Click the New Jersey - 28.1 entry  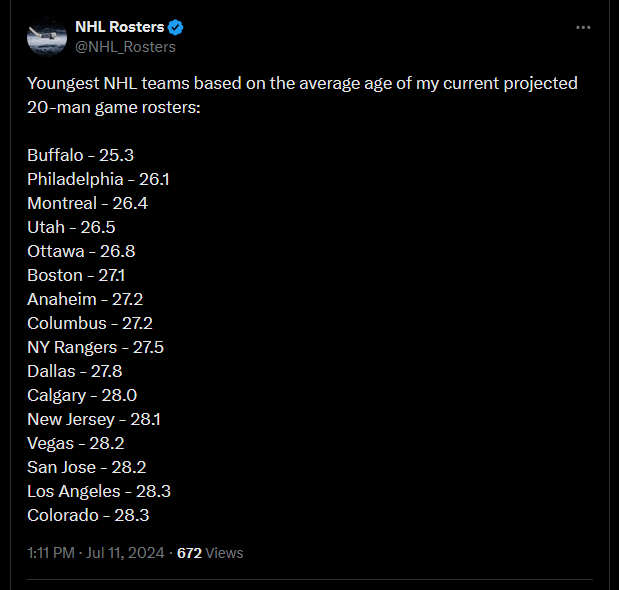pyautogui.click(x=94, y=419)
